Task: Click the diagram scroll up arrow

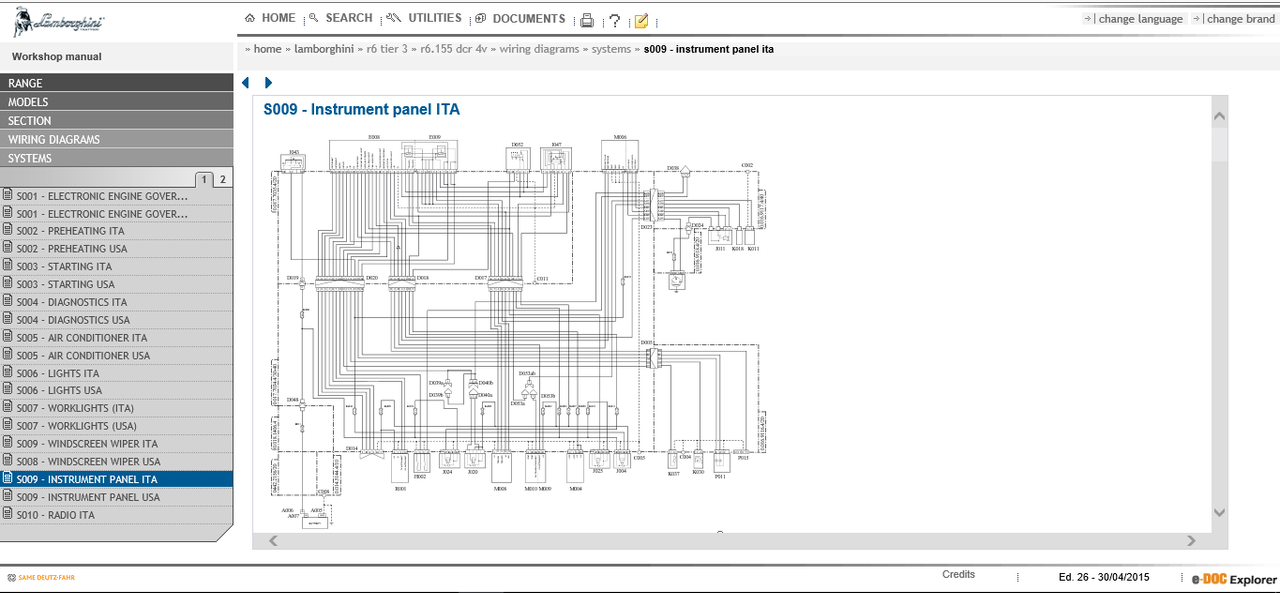Action: [x=1219, y=116]
